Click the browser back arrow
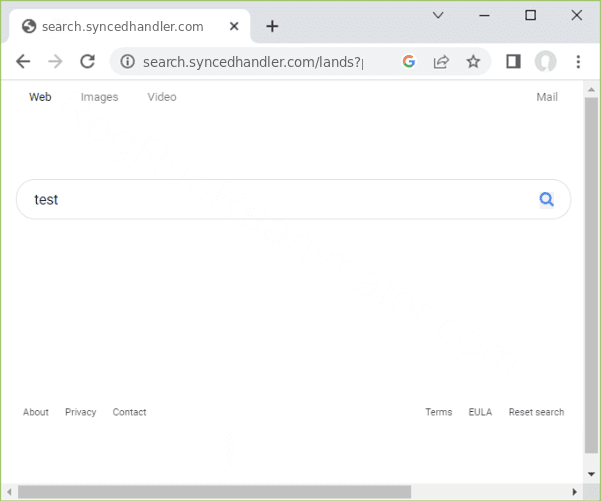Screen dimensions: 601x501 point(24,62)
